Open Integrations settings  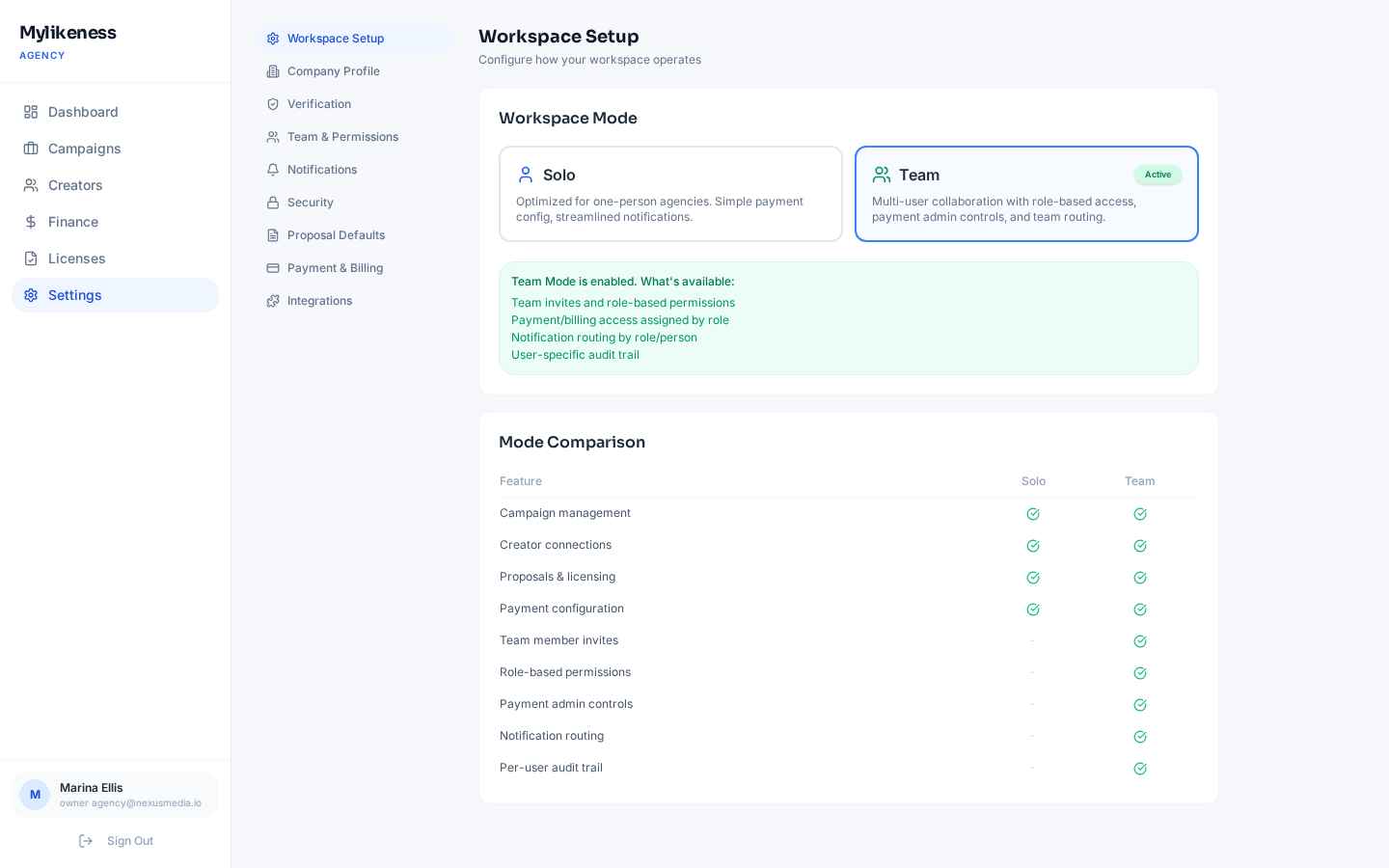coord(355,301)
